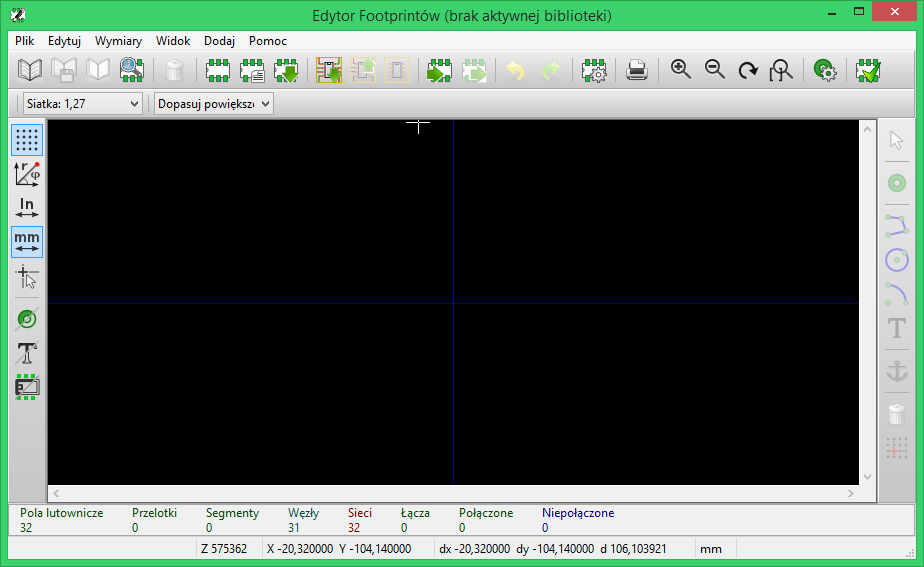Click the mm units status field
Screen dimensions: 924x567
coord(711,549)
